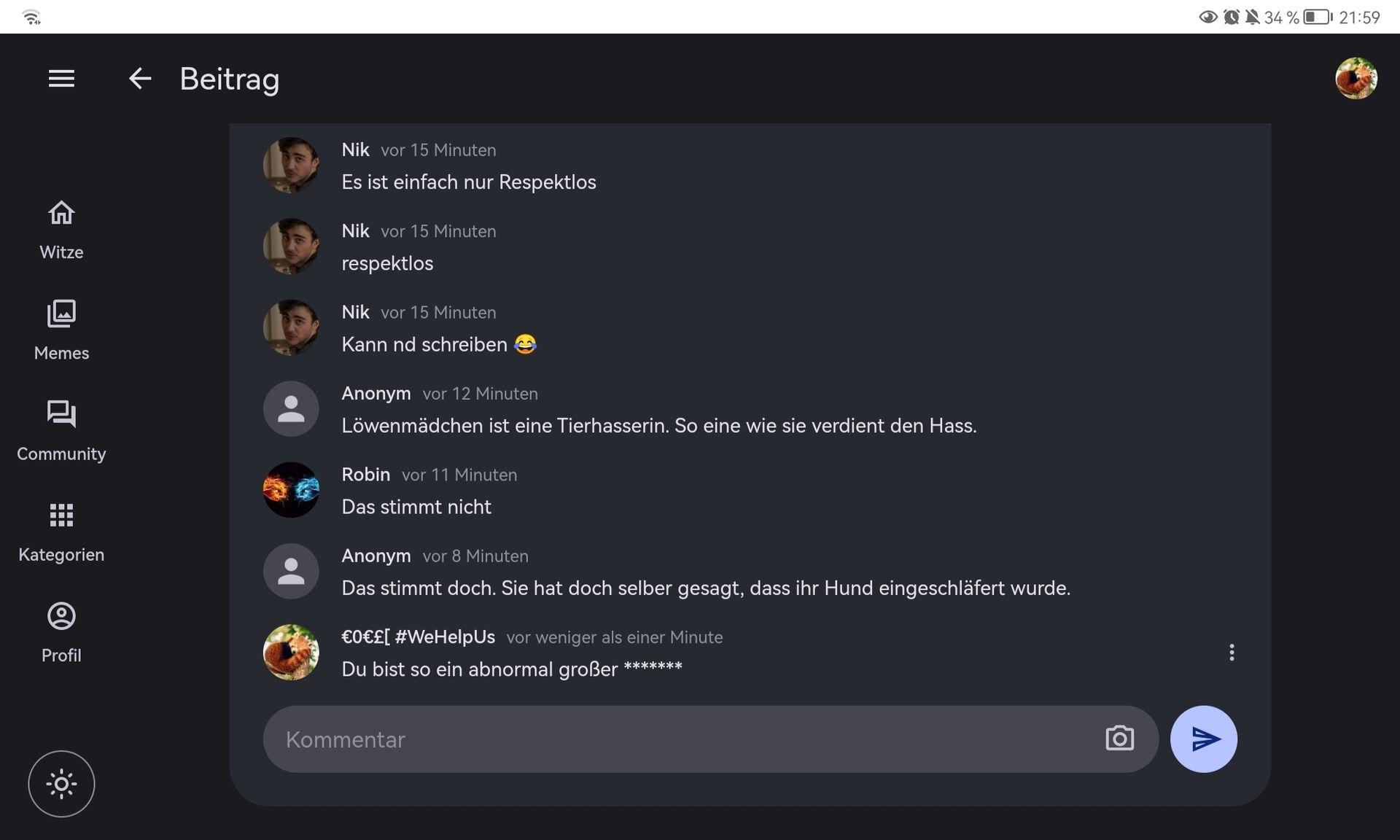
Task: Go to the Profil section
Action: point(61,632)
